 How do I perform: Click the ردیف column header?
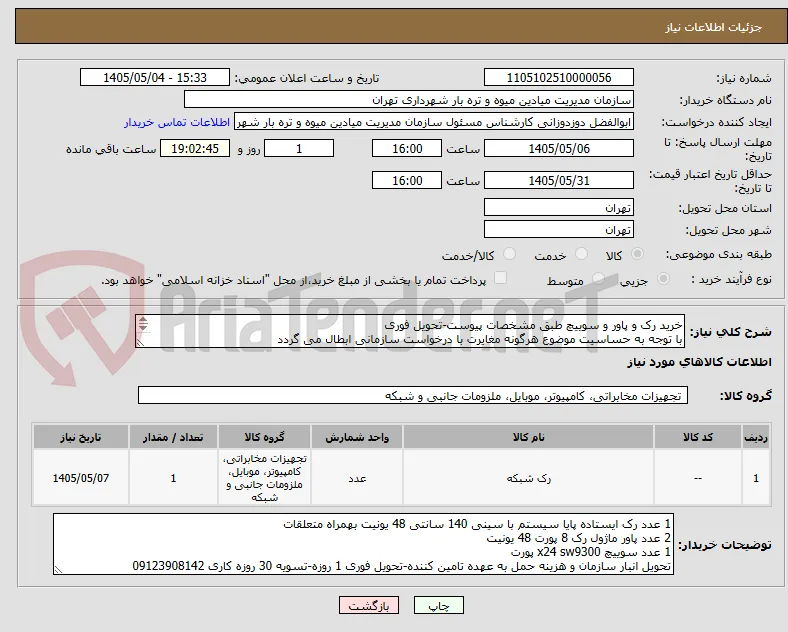coord(756,437)
